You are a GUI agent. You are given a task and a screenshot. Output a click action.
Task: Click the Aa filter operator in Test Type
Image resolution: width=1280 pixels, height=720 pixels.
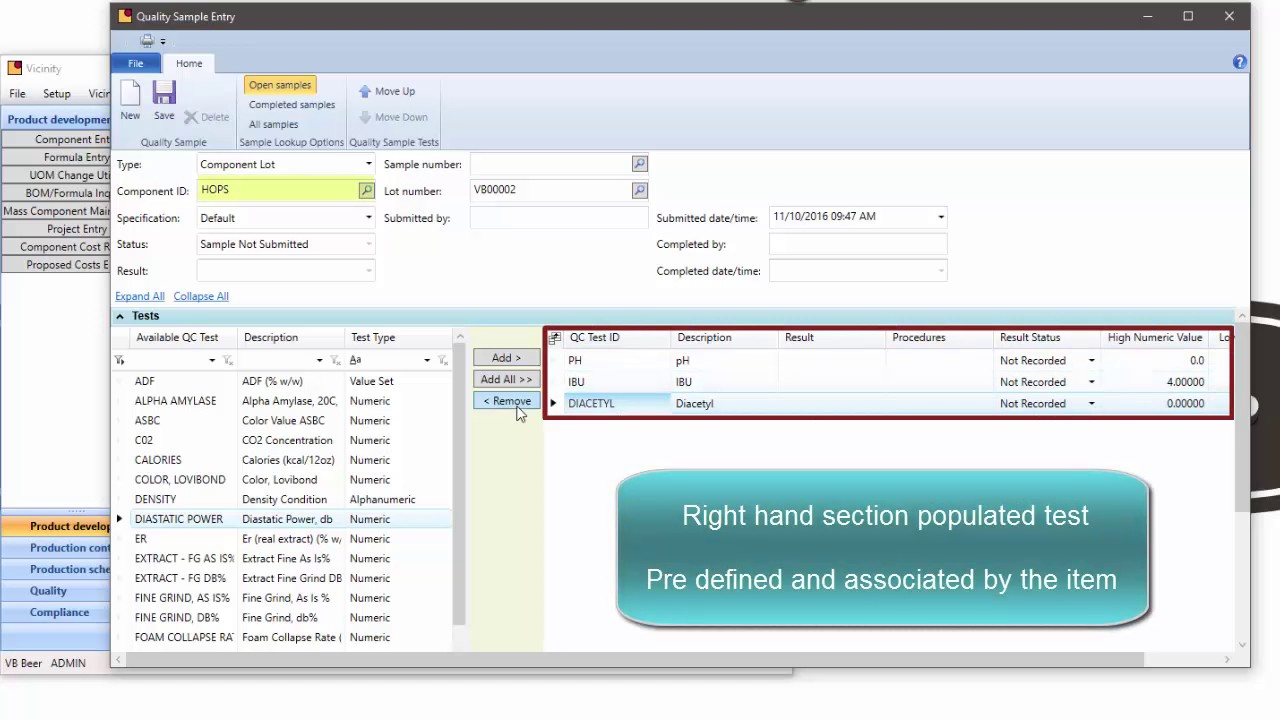[x=355, y=360]
